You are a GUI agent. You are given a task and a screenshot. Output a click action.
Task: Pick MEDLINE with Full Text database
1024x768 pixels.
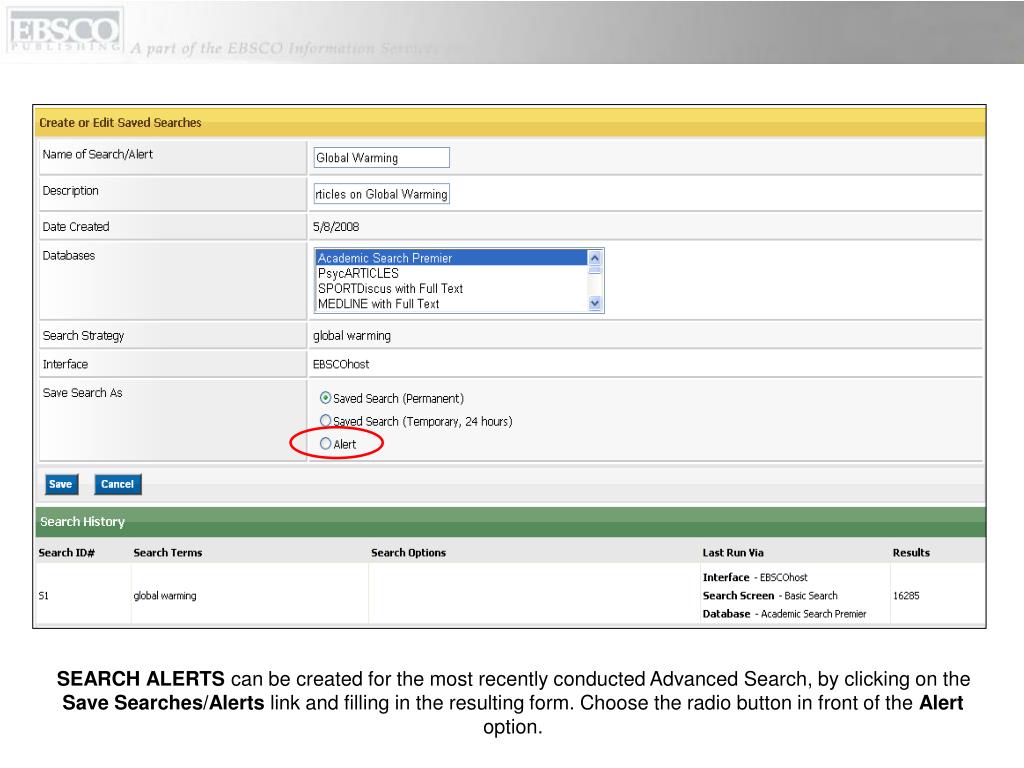click(x=451, y=304)
